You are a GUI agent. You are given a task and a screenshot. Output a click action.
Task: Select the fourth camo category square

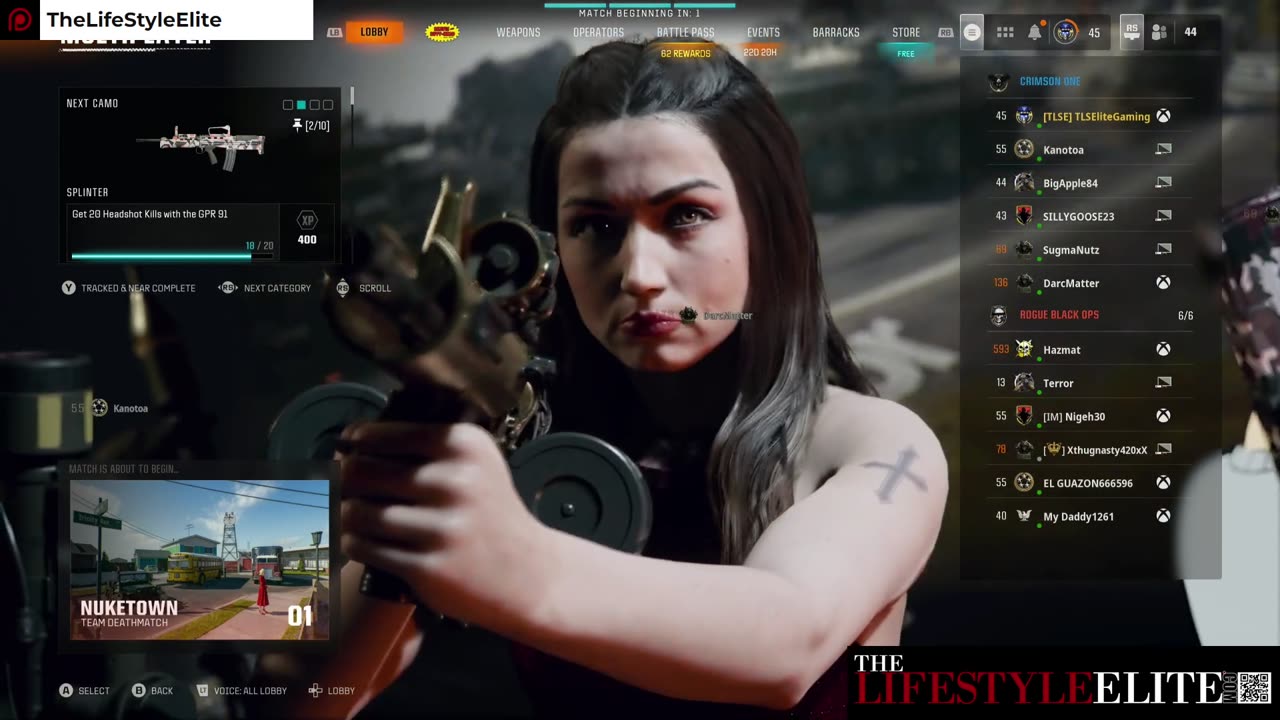pyautogui.click(x=327, y=105)
